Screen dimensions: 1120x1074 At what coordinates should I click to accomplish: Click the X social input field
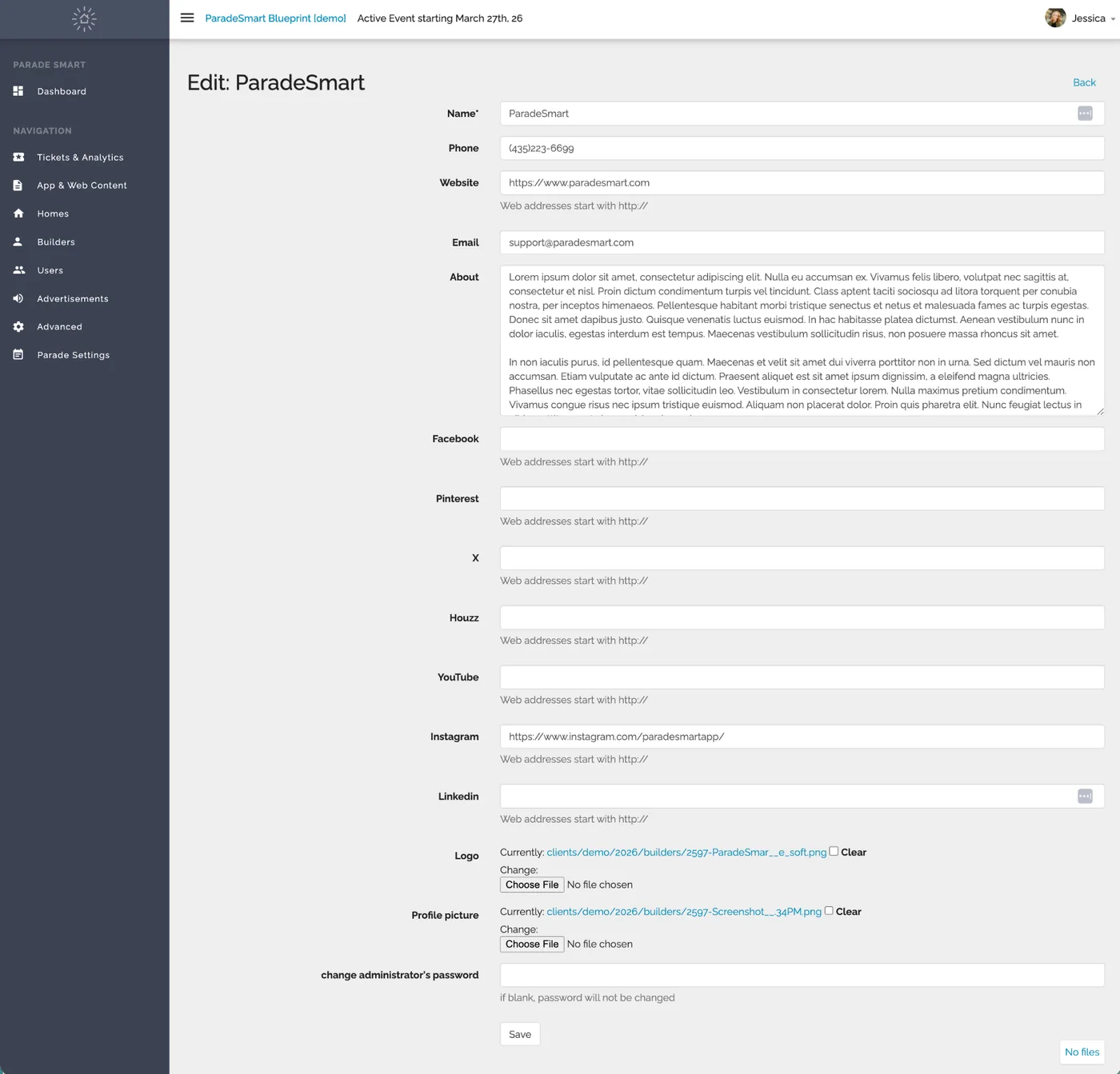point(802,557)
